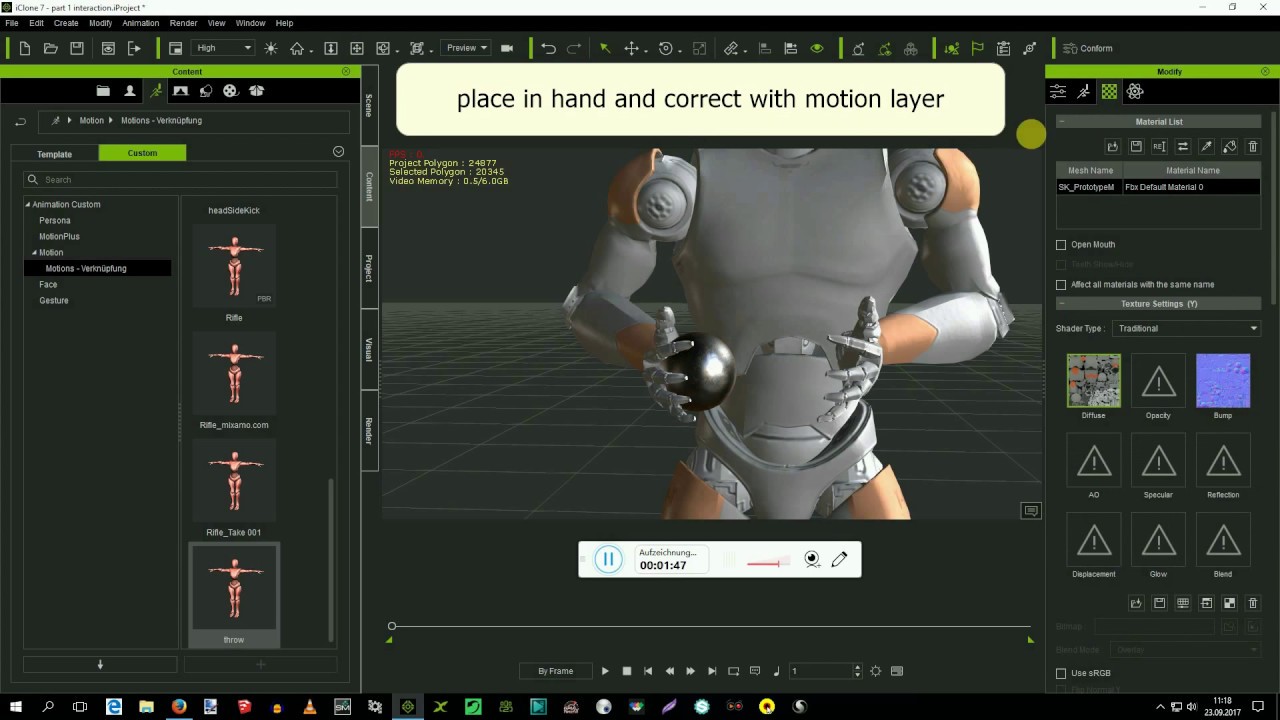The height and width of the screenshot is (720, 1280).
Task: Open the Actor tab in the Content panel
Action: 130,91
